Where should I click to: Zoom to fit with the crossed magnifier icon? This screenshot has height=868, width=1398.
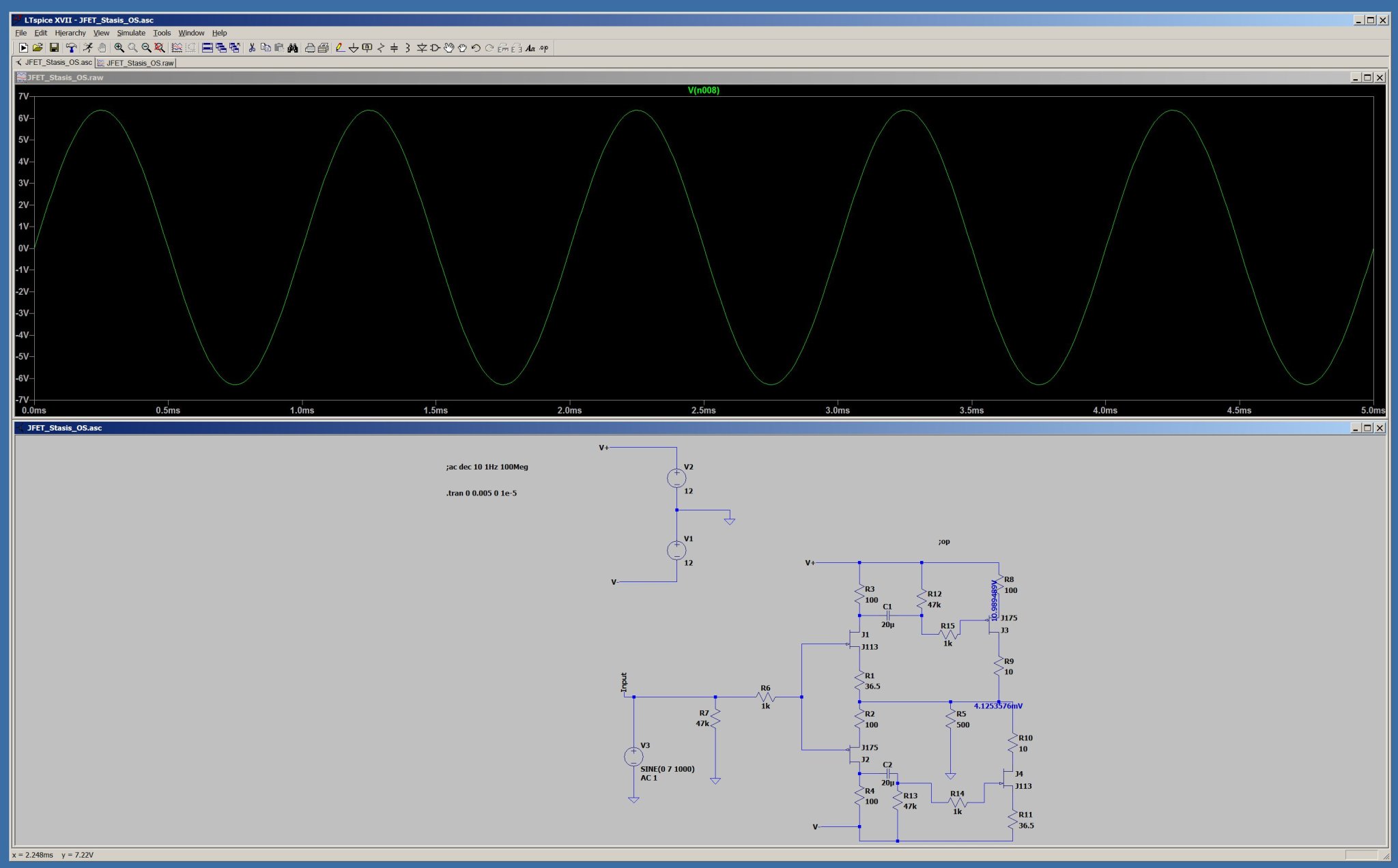(159, 48)
